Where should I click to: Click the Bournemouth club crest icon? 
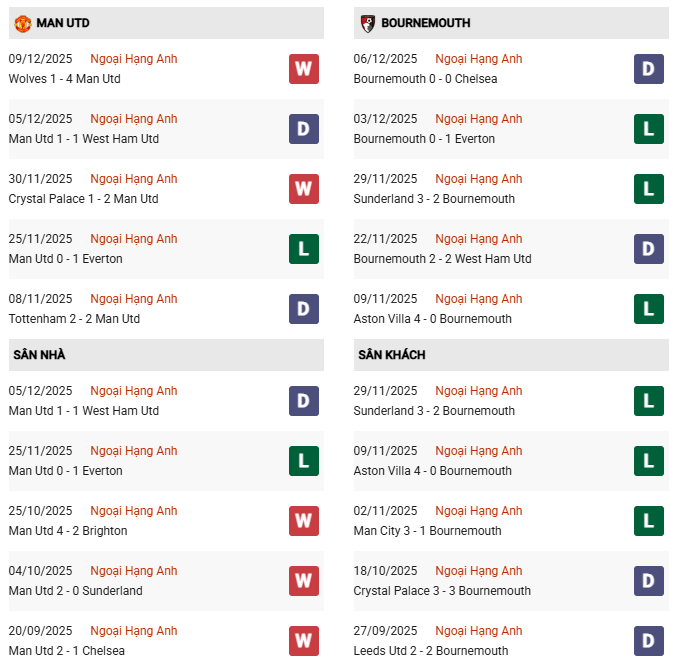click(368, 23)
